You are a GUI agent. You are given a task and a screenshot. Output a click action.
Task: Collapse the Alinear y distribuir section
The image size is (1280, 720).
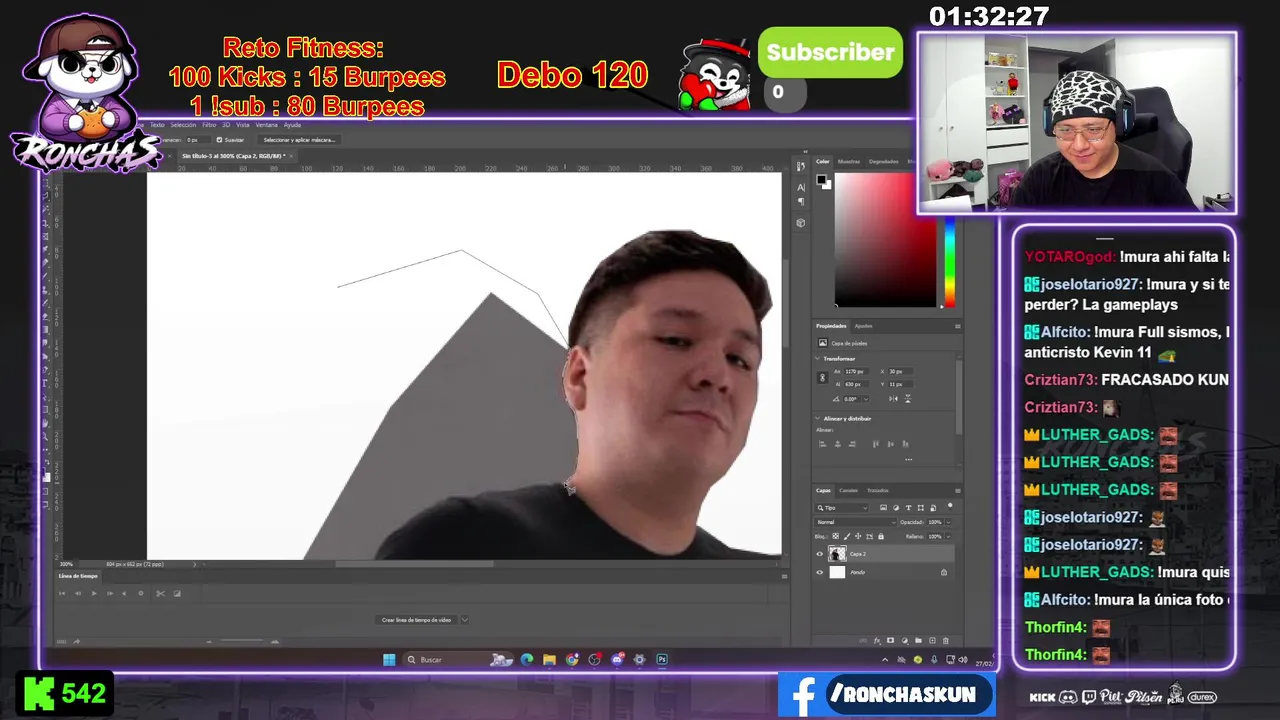[x=817, y=418]
